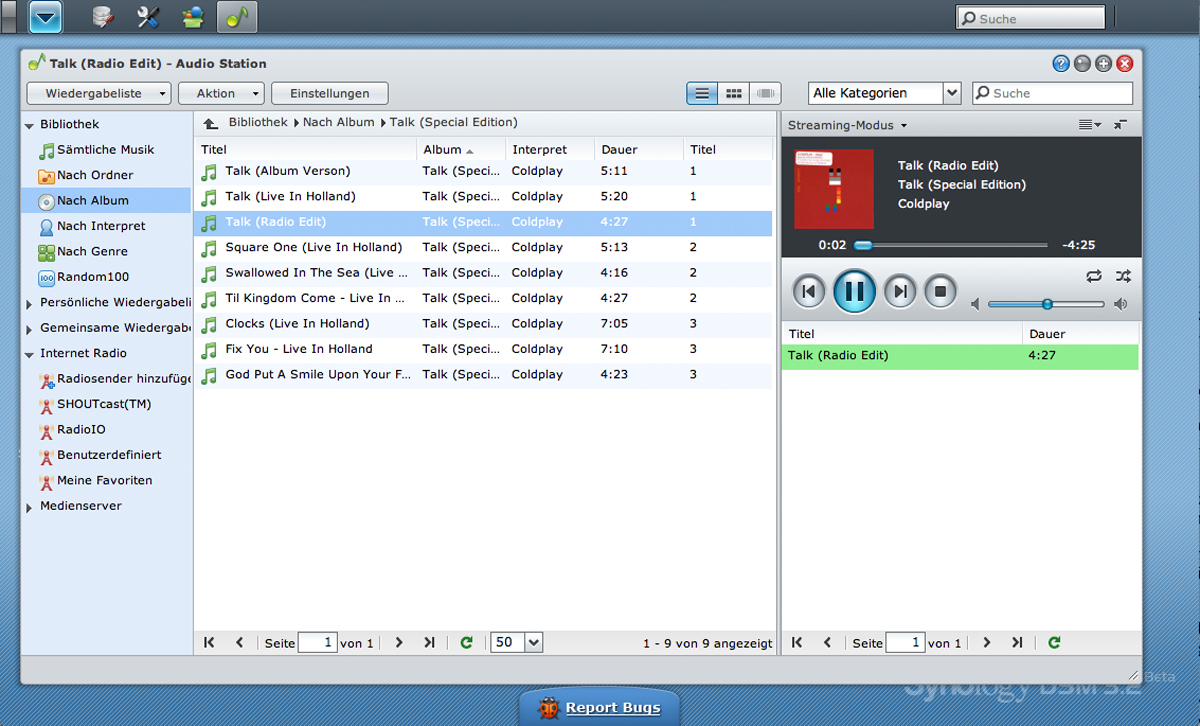1200x726 pixels.
Task: Adjust the volume slider
Action: pyautogui.click(x=1046, y=304)
